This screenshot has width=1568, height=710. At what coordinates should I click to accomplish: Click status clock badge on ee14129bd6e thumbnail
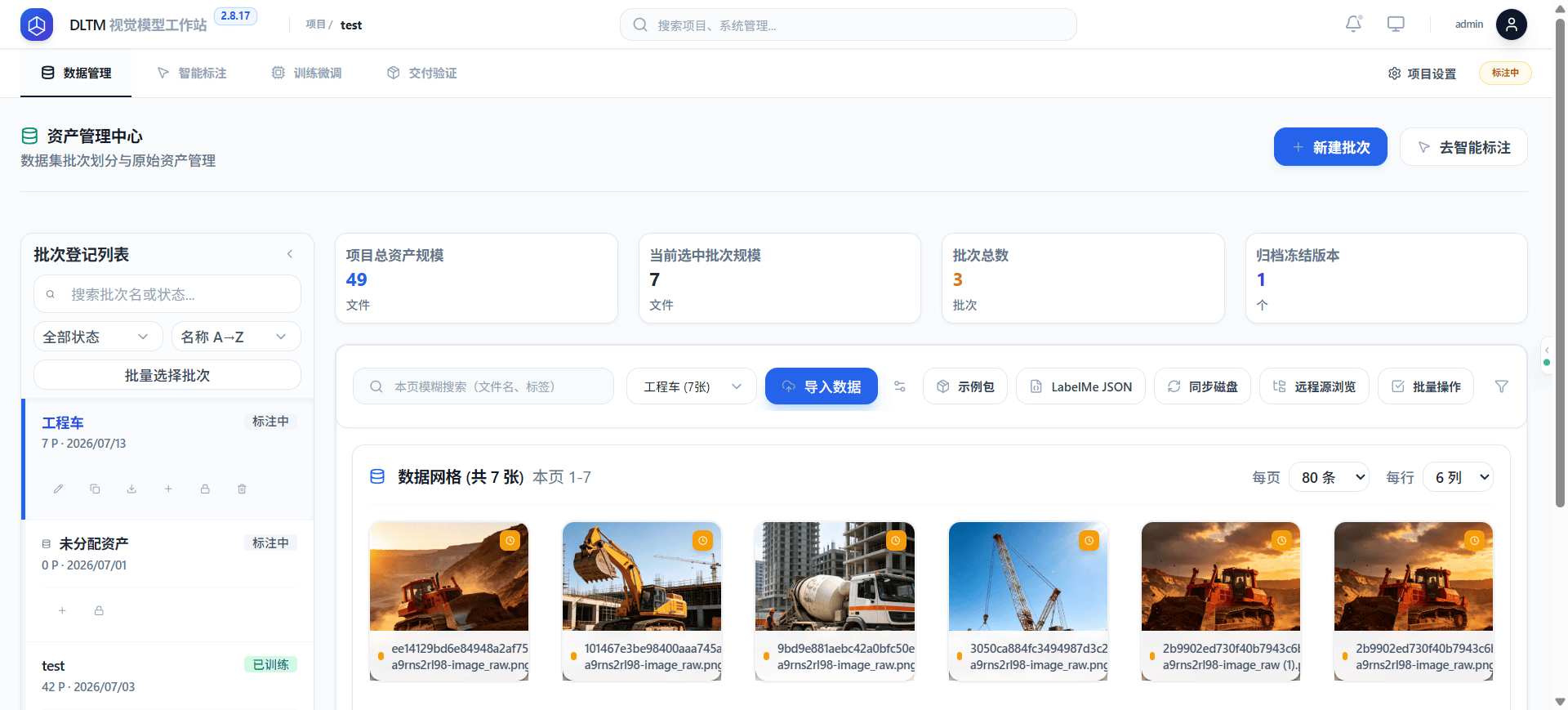[510, 541]
